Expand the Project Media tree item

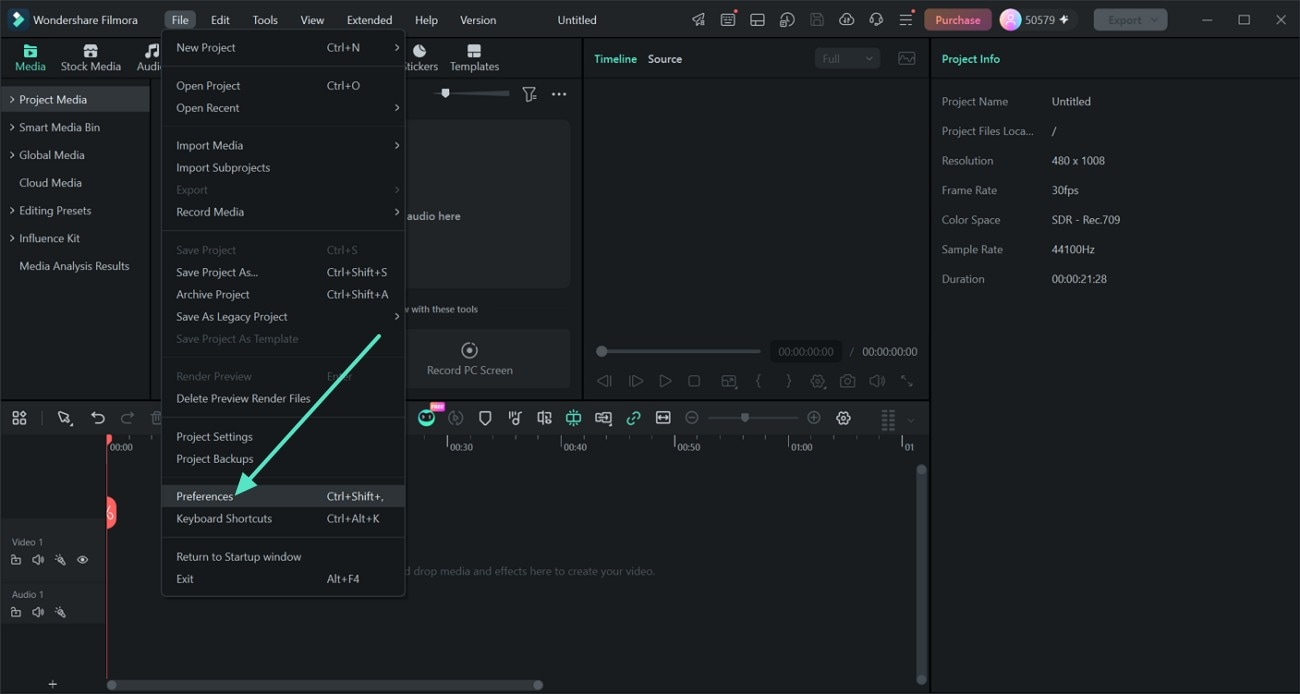[x=12, y=100]
